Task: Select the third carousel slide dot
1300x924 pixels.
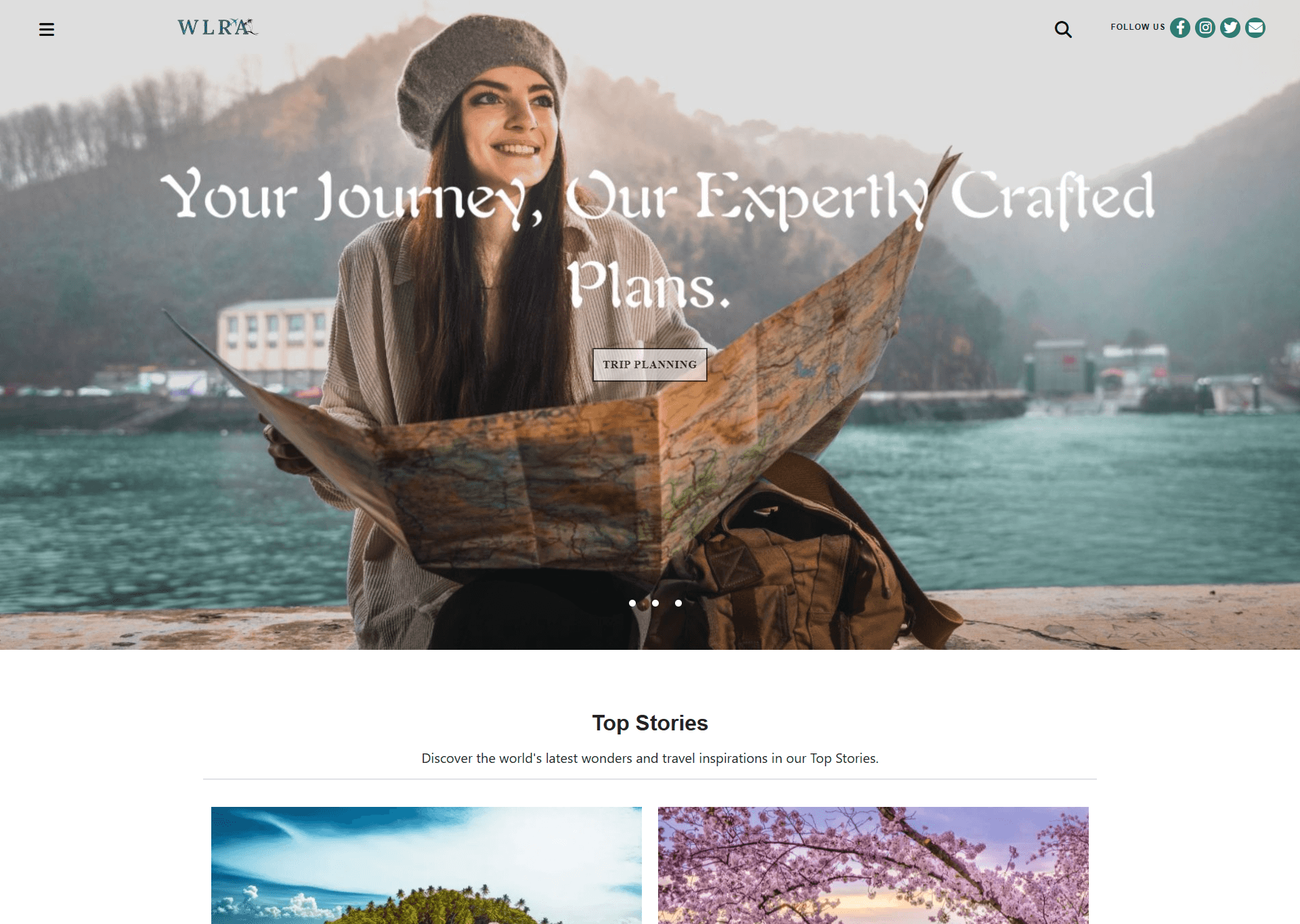Action: coord(678,603)
